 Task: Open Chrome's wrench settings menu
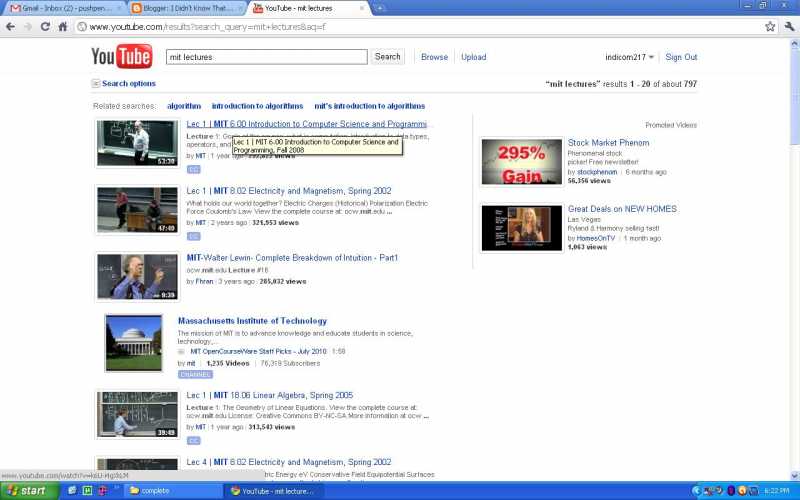[x=789, y=27]
